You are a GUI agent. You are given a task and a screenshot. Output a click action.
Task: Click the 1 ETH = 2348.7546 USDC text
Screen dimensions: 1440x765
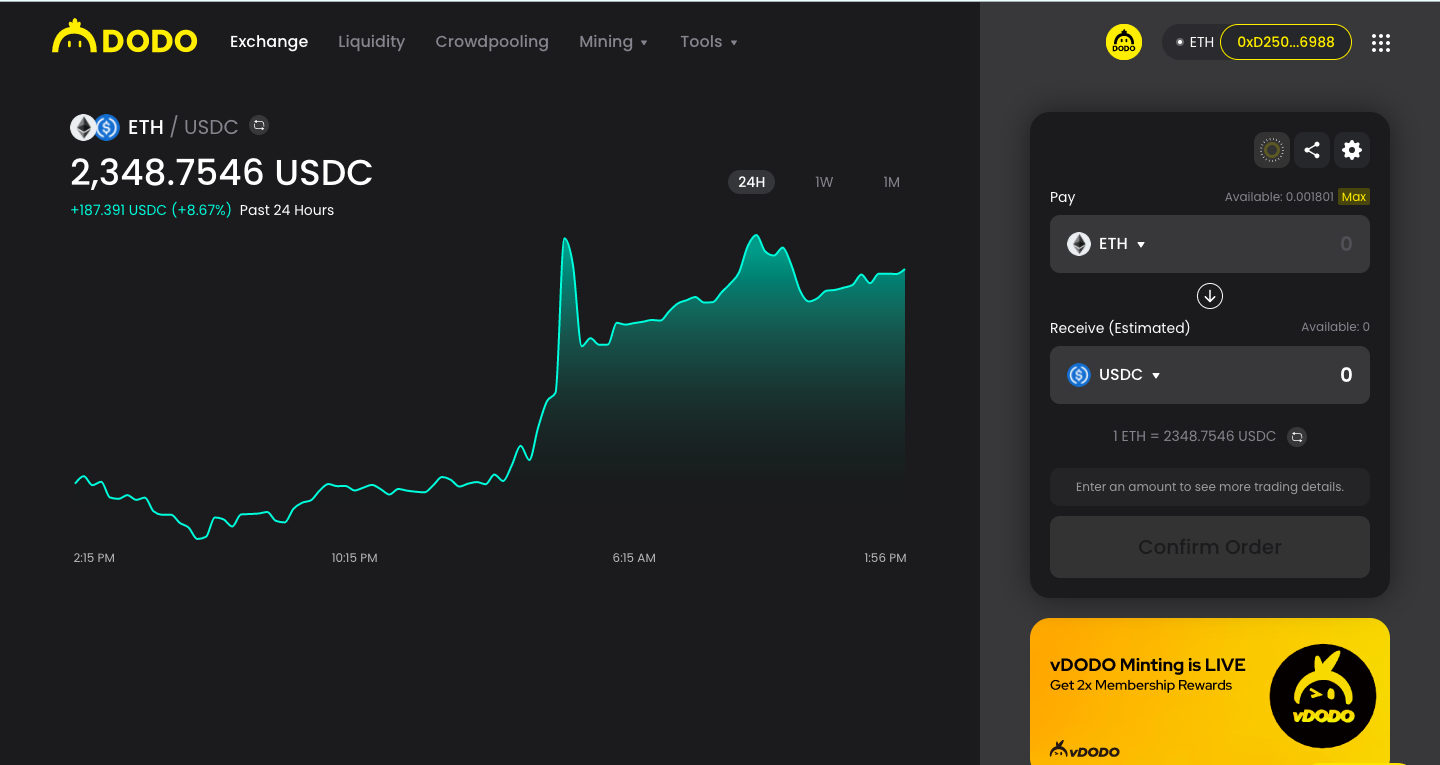(1194, 437)
